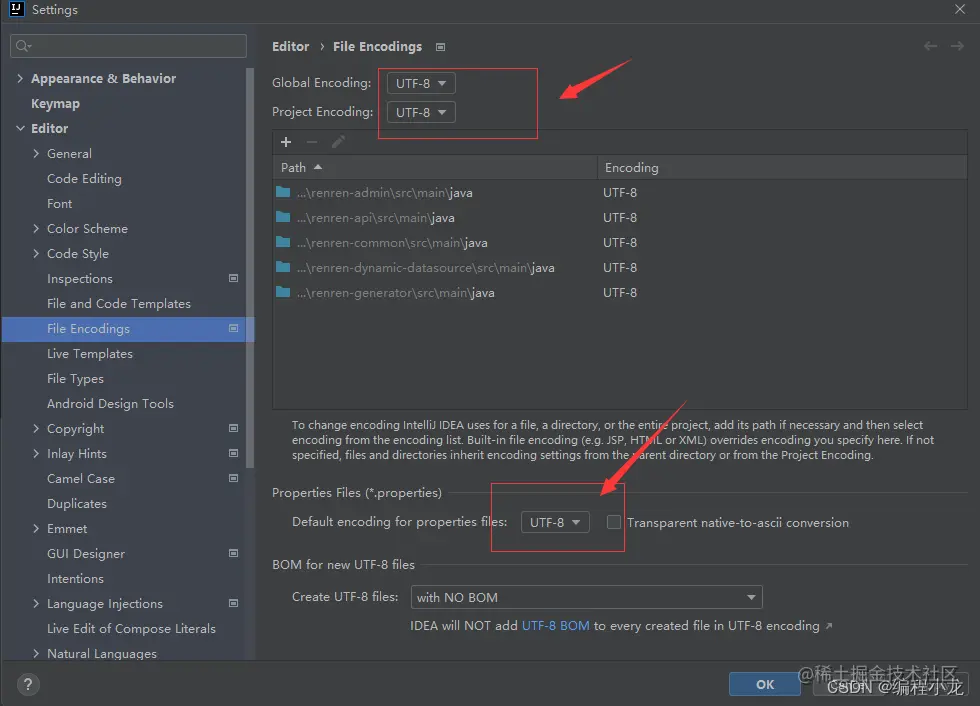This screenshot has height=706, width=980.
Task: Expand the Emmet node
Action: click(36, 528)
